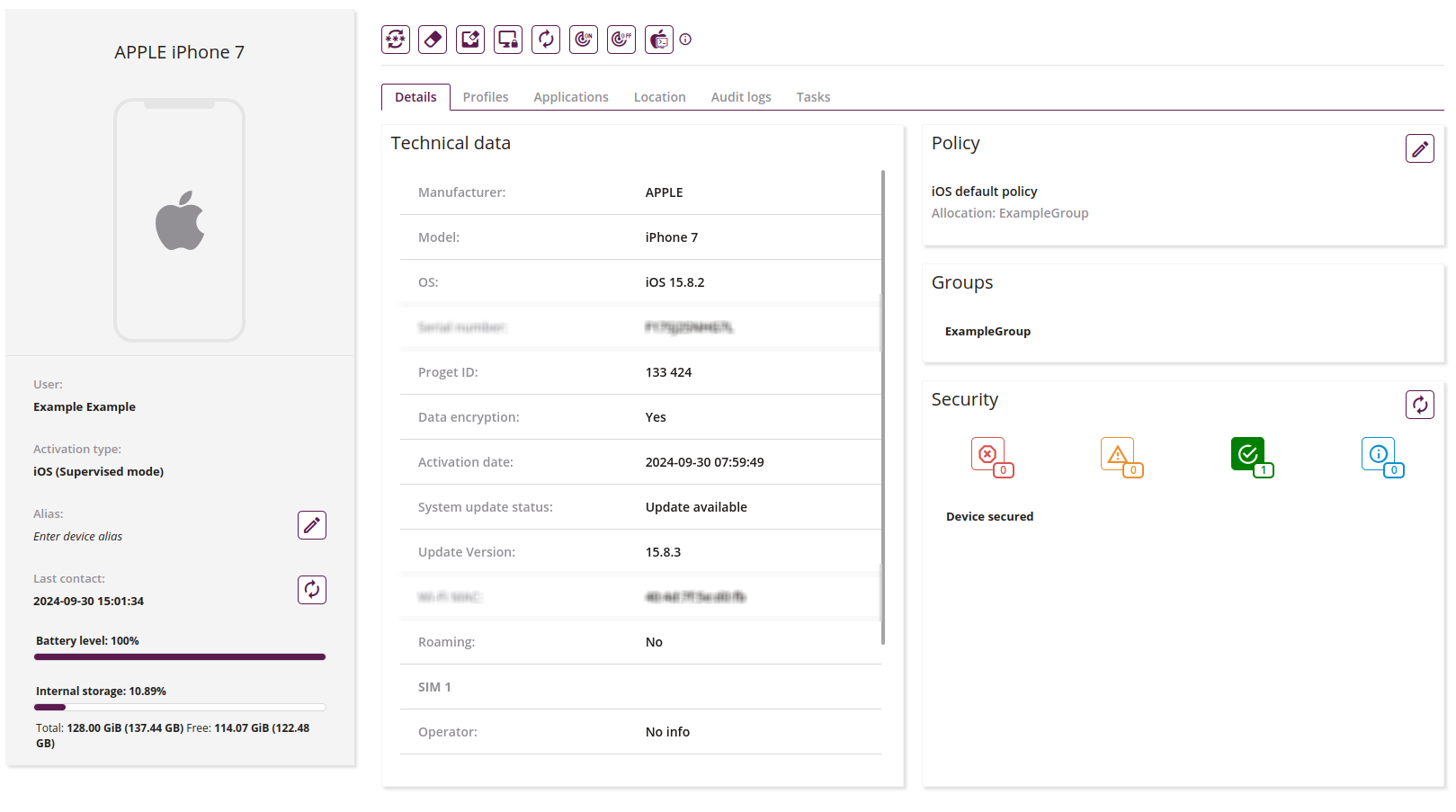The height and width of the screenshot is (812, 1456).
Task: Show green passed security checks icon
Action: (1251, 457)
